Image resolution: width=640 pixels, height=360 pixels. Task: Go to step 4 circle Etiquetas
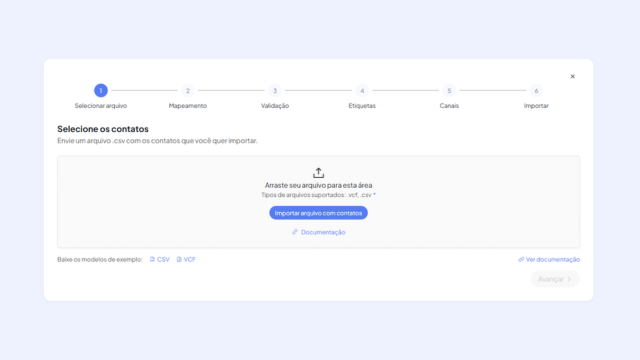coord(362,90)
